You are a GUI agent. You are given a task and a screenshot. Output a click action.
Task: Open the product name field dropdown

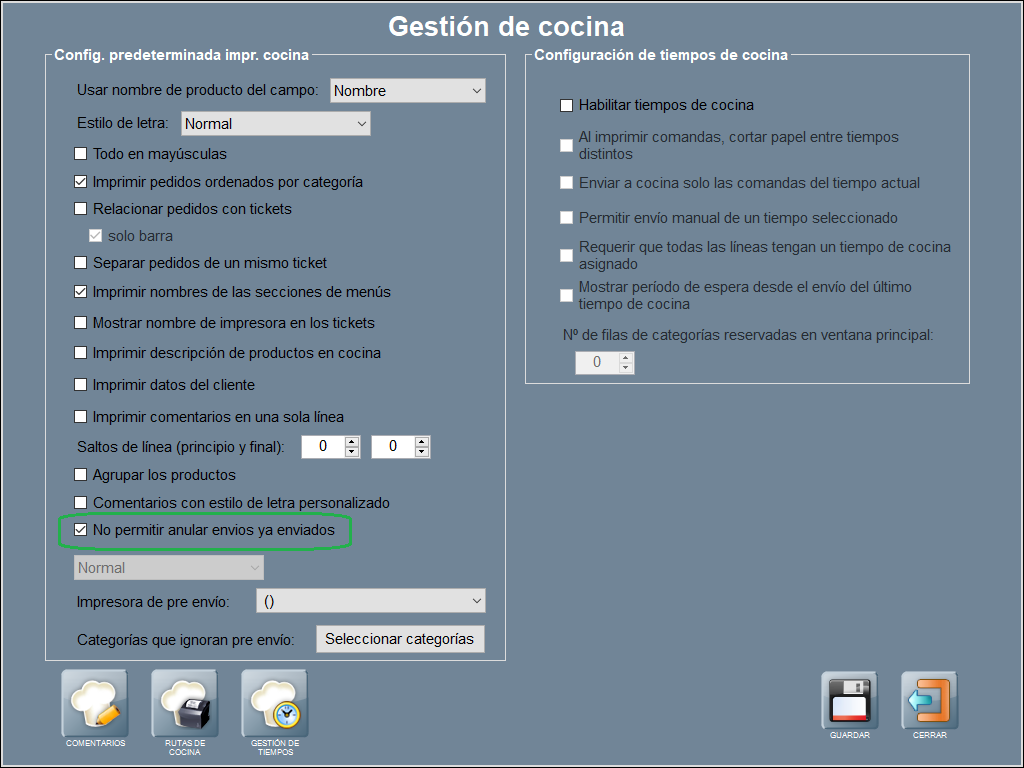[407, 91]
